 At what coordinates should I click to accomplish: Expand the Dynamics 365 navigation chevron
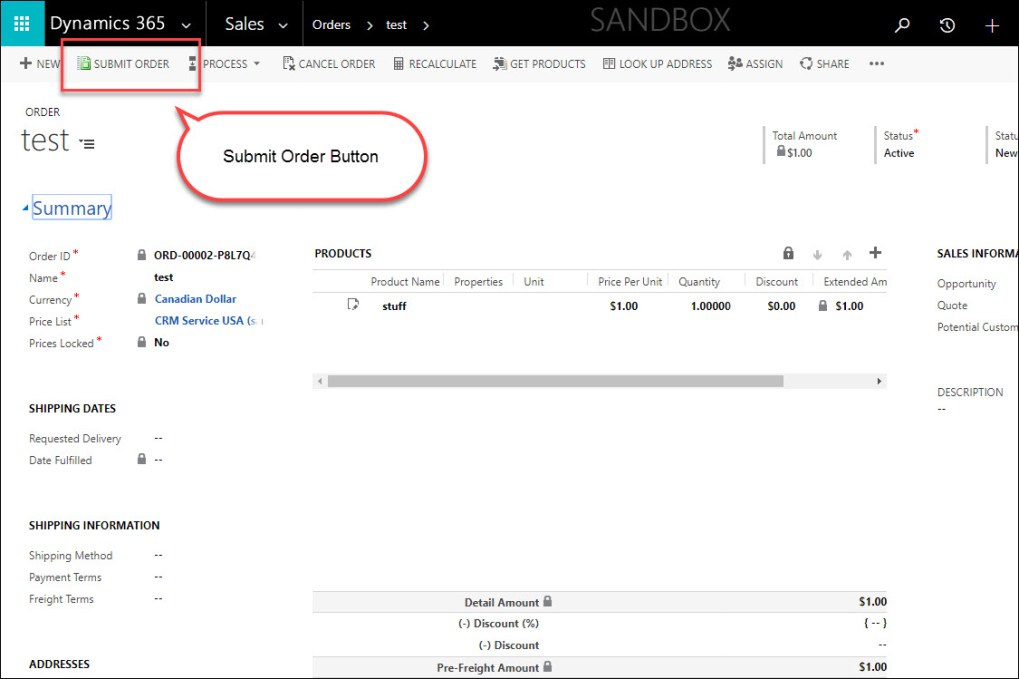(186, 25)
